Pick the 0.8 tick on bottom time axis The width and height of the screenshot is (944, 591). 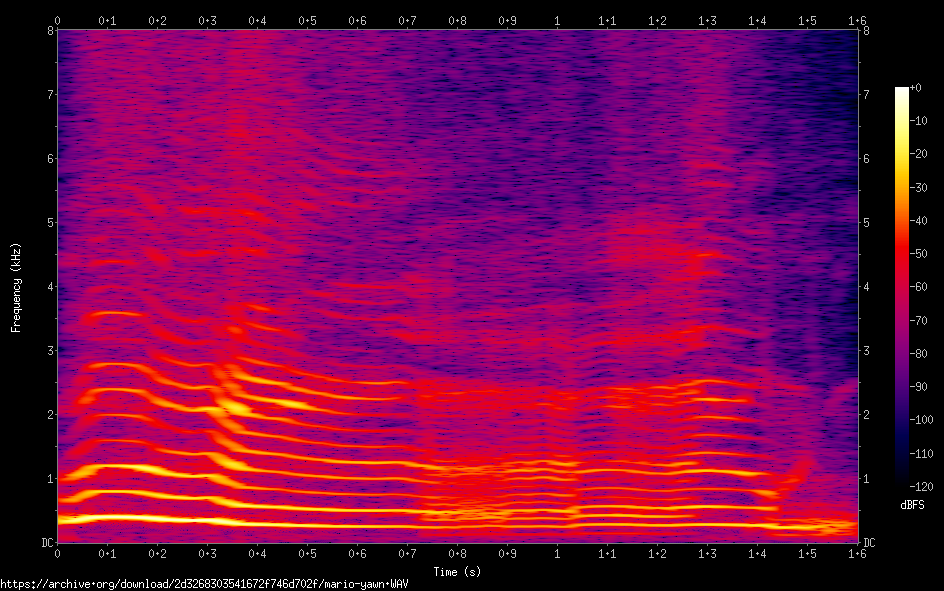coord(457,553)
